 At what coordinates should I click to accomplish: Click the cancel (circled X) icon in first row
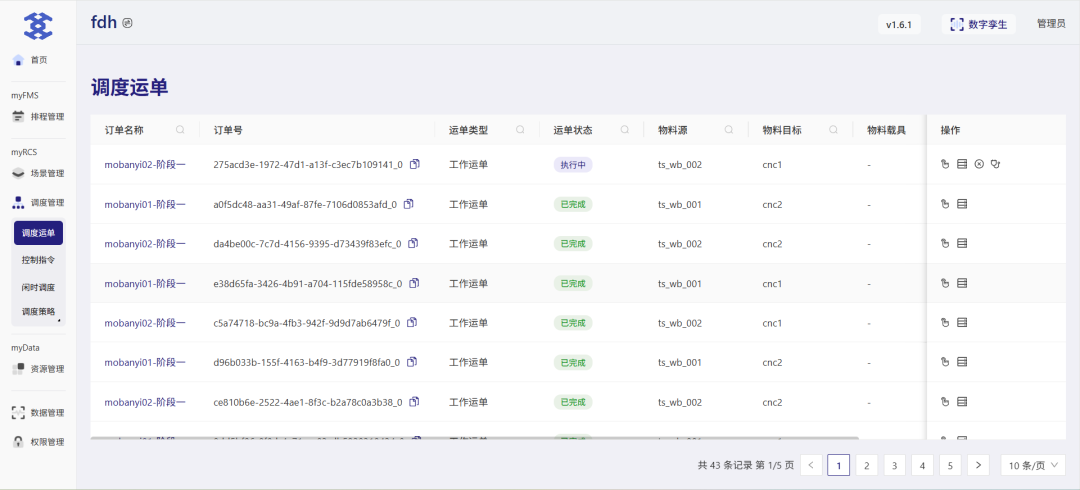click(x=979, y=164)
